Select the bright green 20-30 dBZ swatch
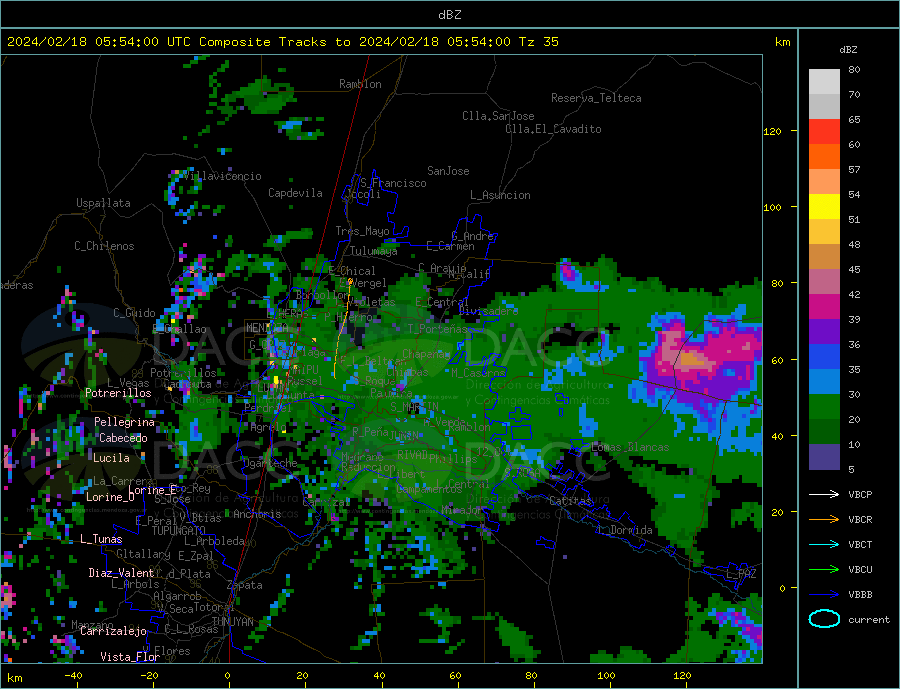 point(824,407)
